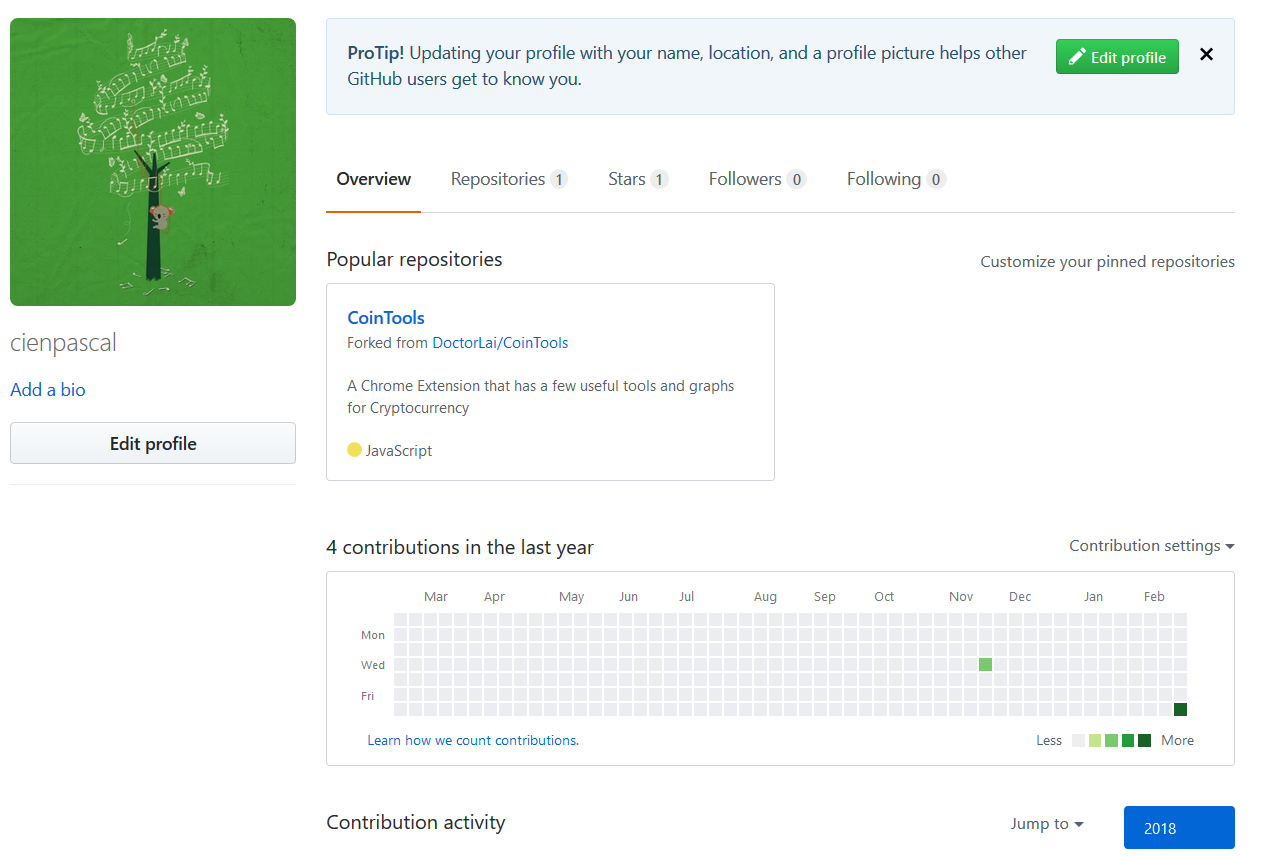Click the lightest green legend swatch
The height and width of the screenshot is (856, 1274).
click(x=1095, y=741)
